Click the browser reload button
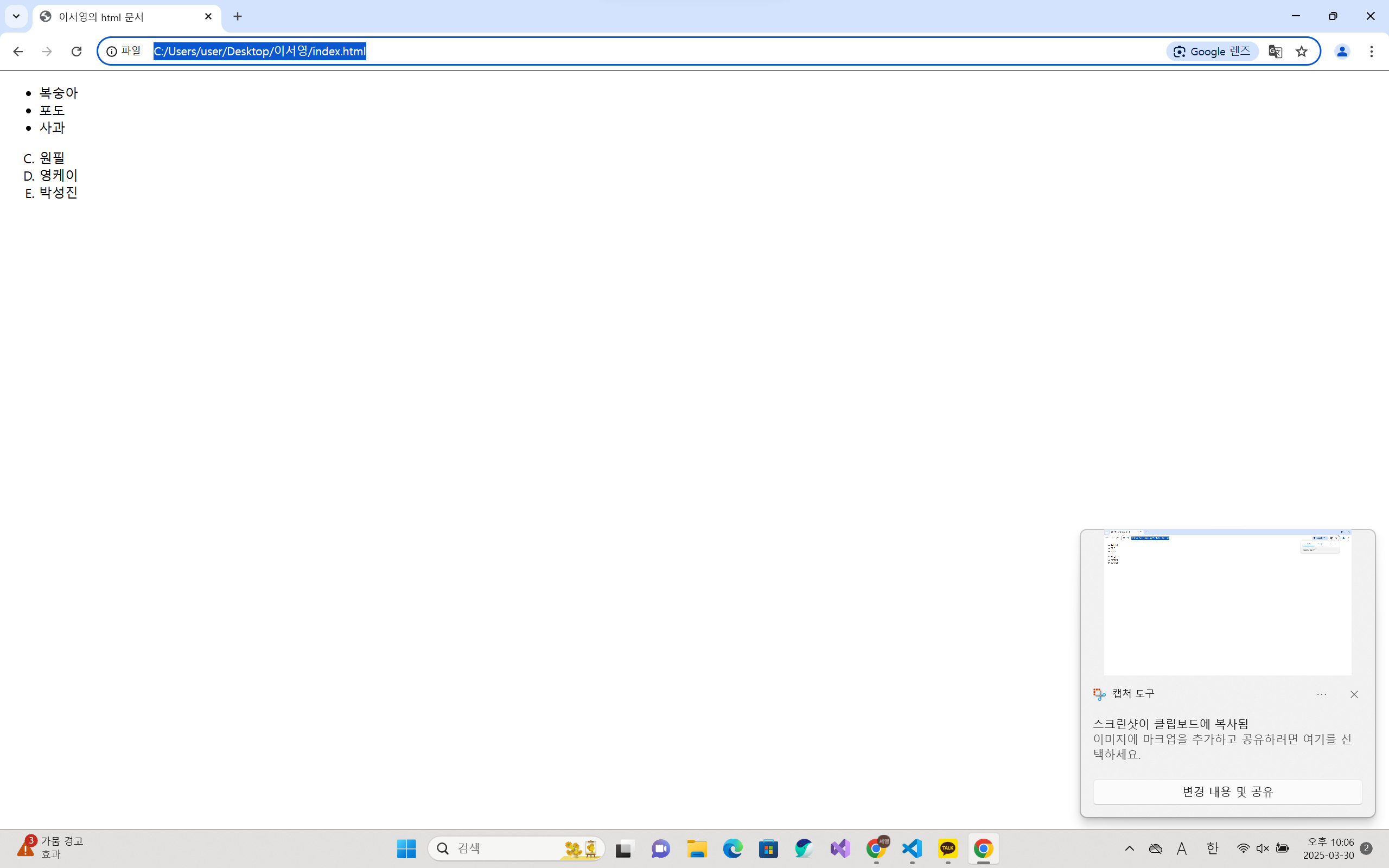This screenshot has width=1389, height=868. (x=77, y=52)
